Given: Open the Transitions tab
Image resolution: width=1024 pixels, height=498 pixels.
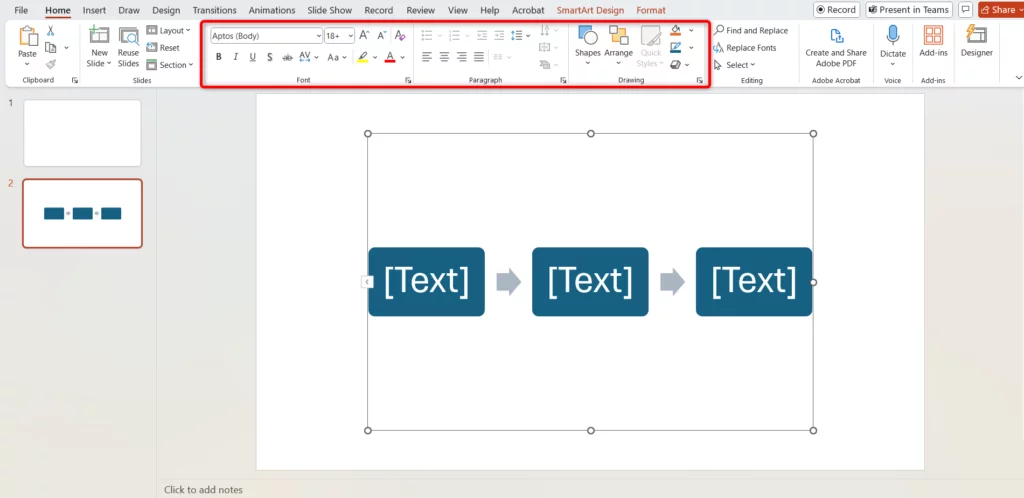Looking at the screenshot, I should coord(214,10).
